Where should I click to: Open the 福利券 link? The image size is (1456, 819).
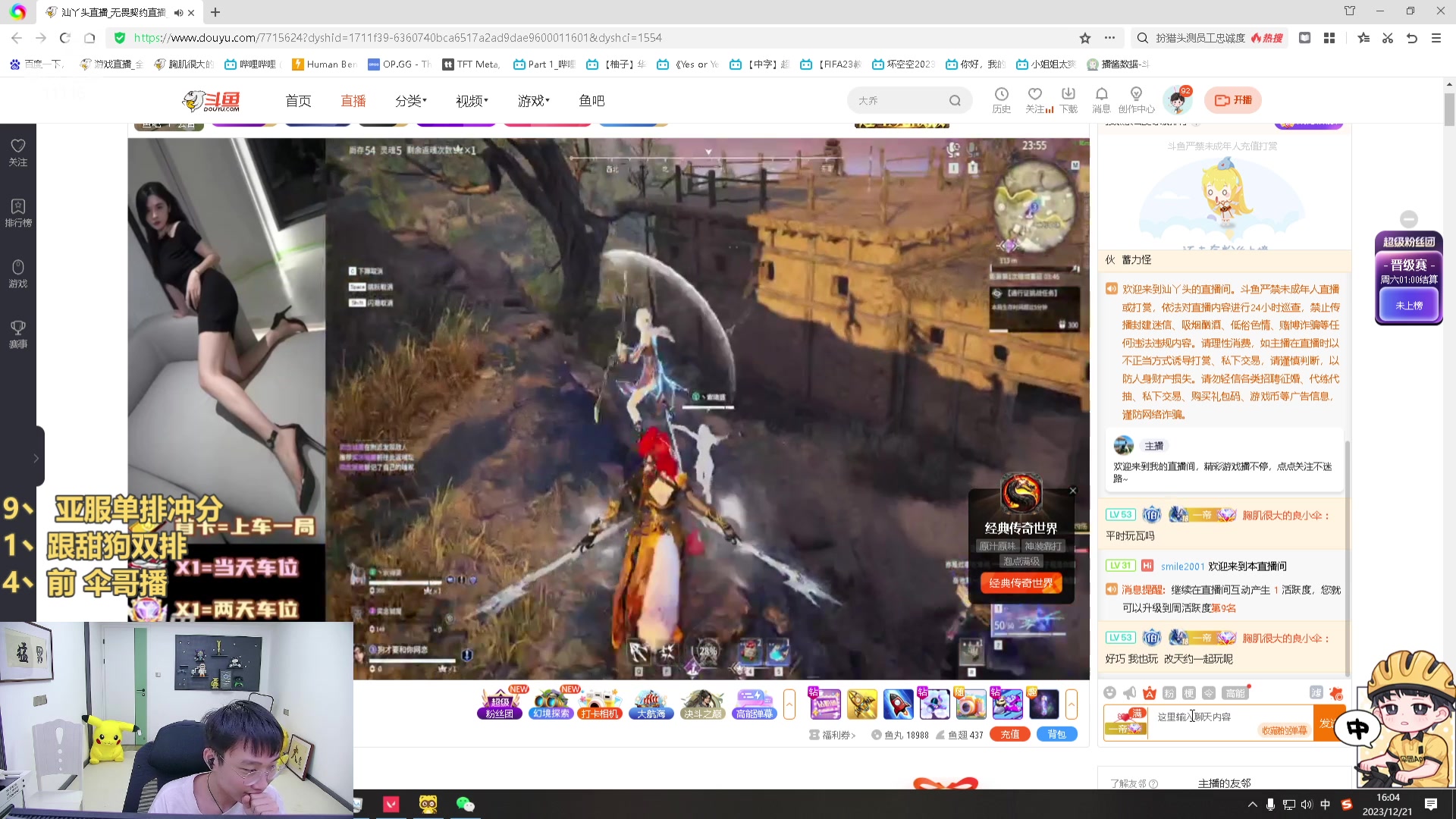[833, 735]
